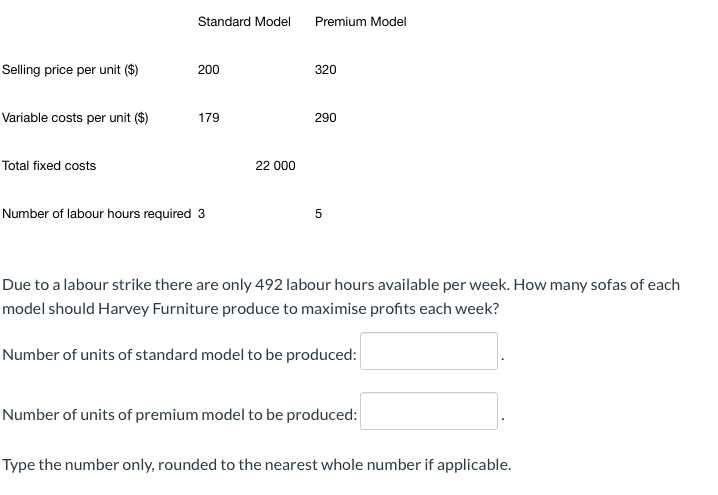Viewport: 718px width, 495px height.
Task: Click the standard model units input box
Action: (429, 351)
